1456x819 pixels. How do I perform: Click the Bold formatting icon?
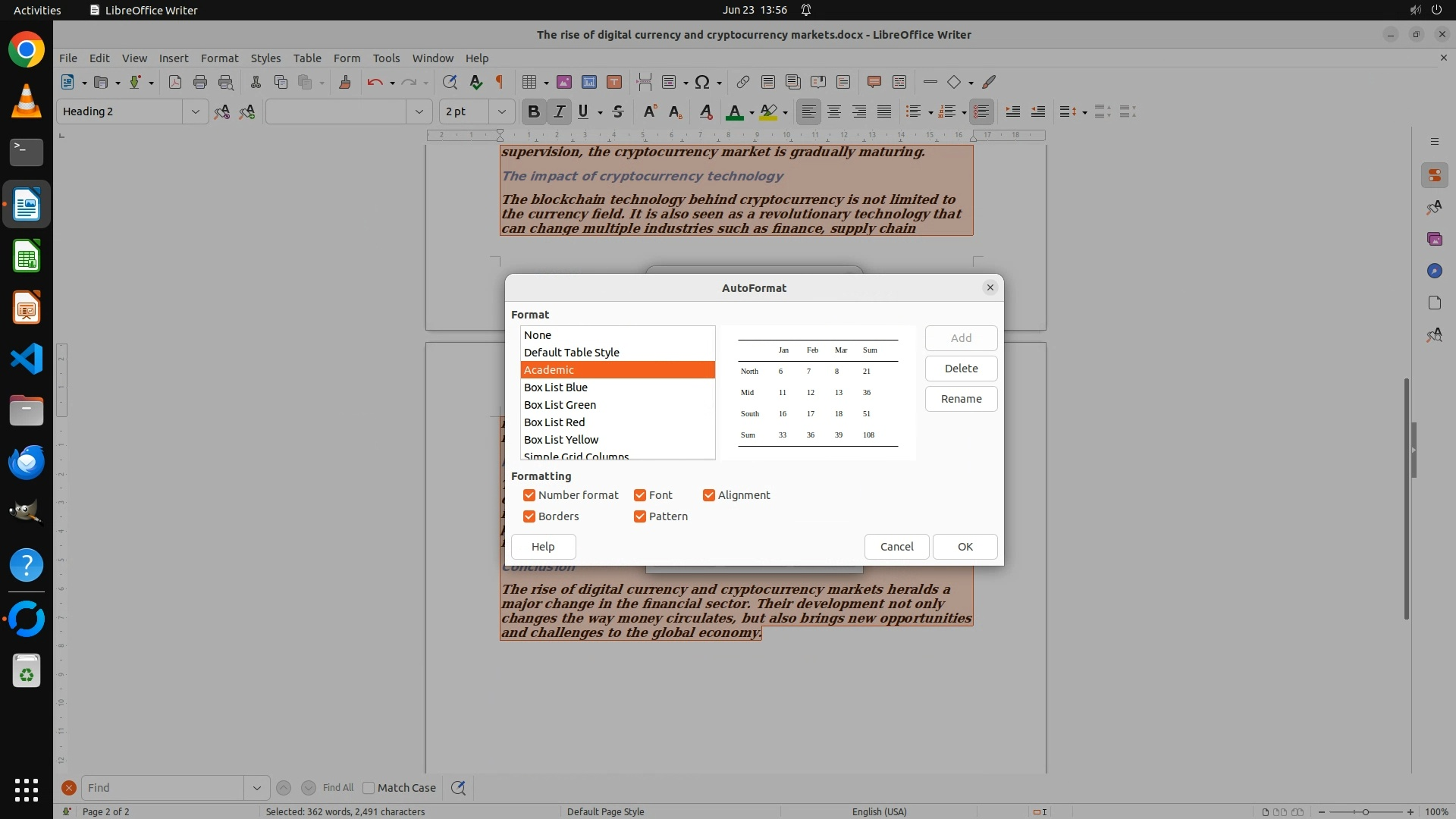[x=533, y=111]
